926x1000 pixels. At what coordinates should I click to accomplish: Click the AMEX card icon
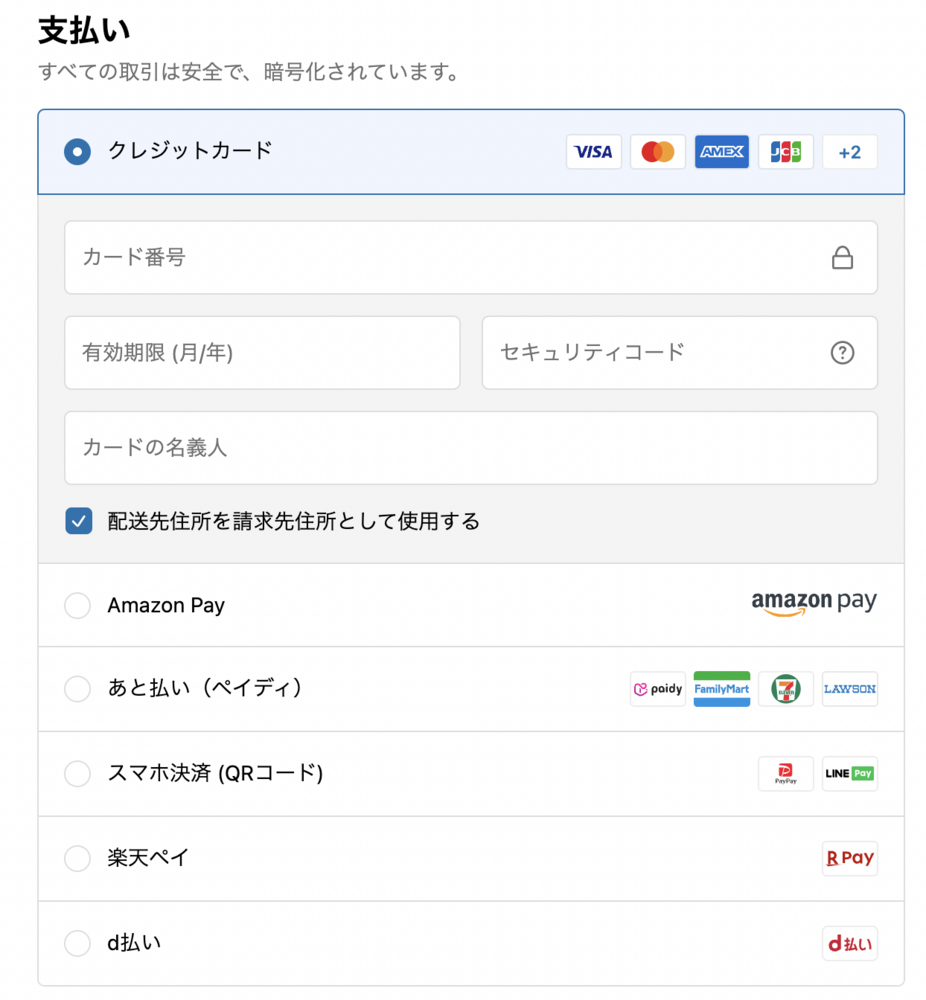(x=722, y=152)
